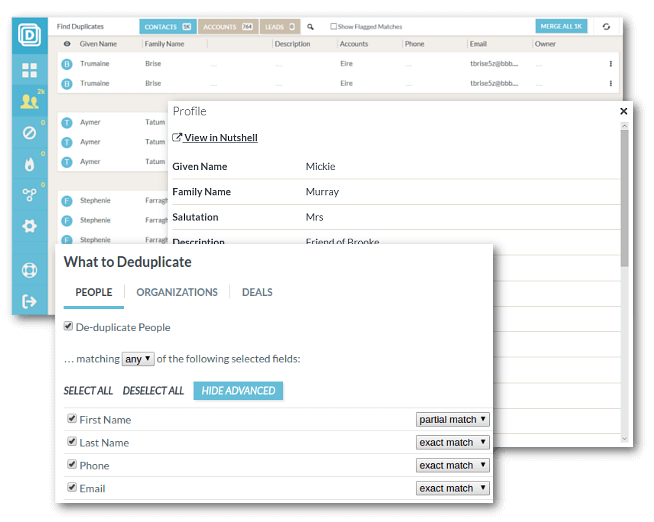
Task: Click the Accounts column header
Action: (x=354, y=44)
